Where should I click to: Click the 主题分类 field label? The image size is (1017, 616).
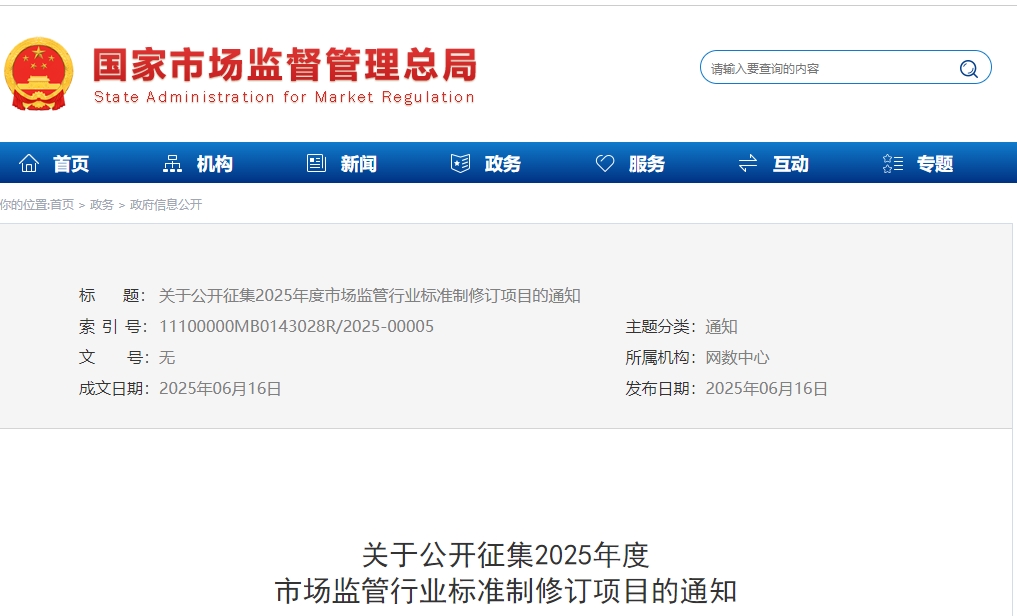(x=660, y=326)
